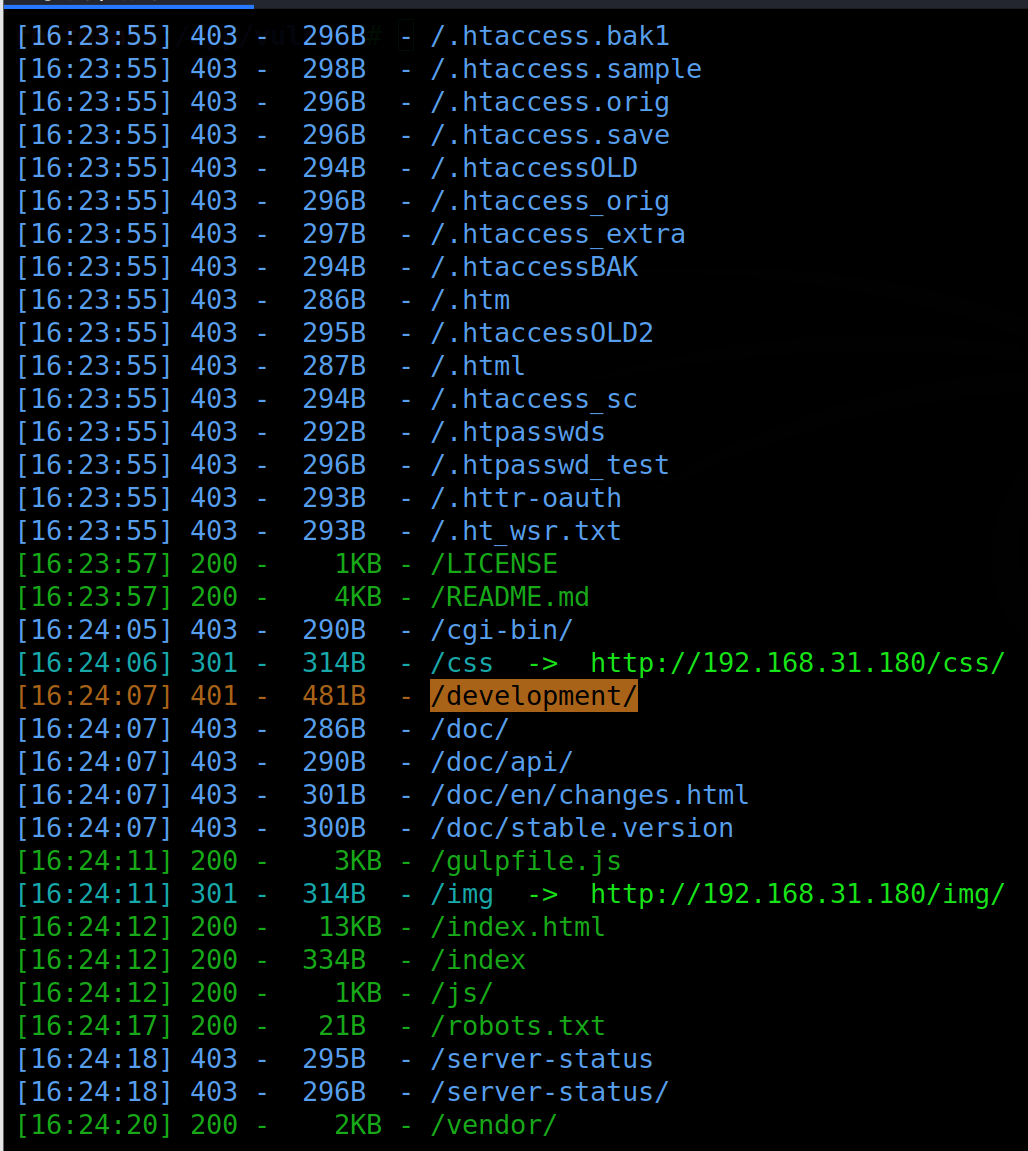
Task: Click the /img source path
Action: [x=462, y=895]
